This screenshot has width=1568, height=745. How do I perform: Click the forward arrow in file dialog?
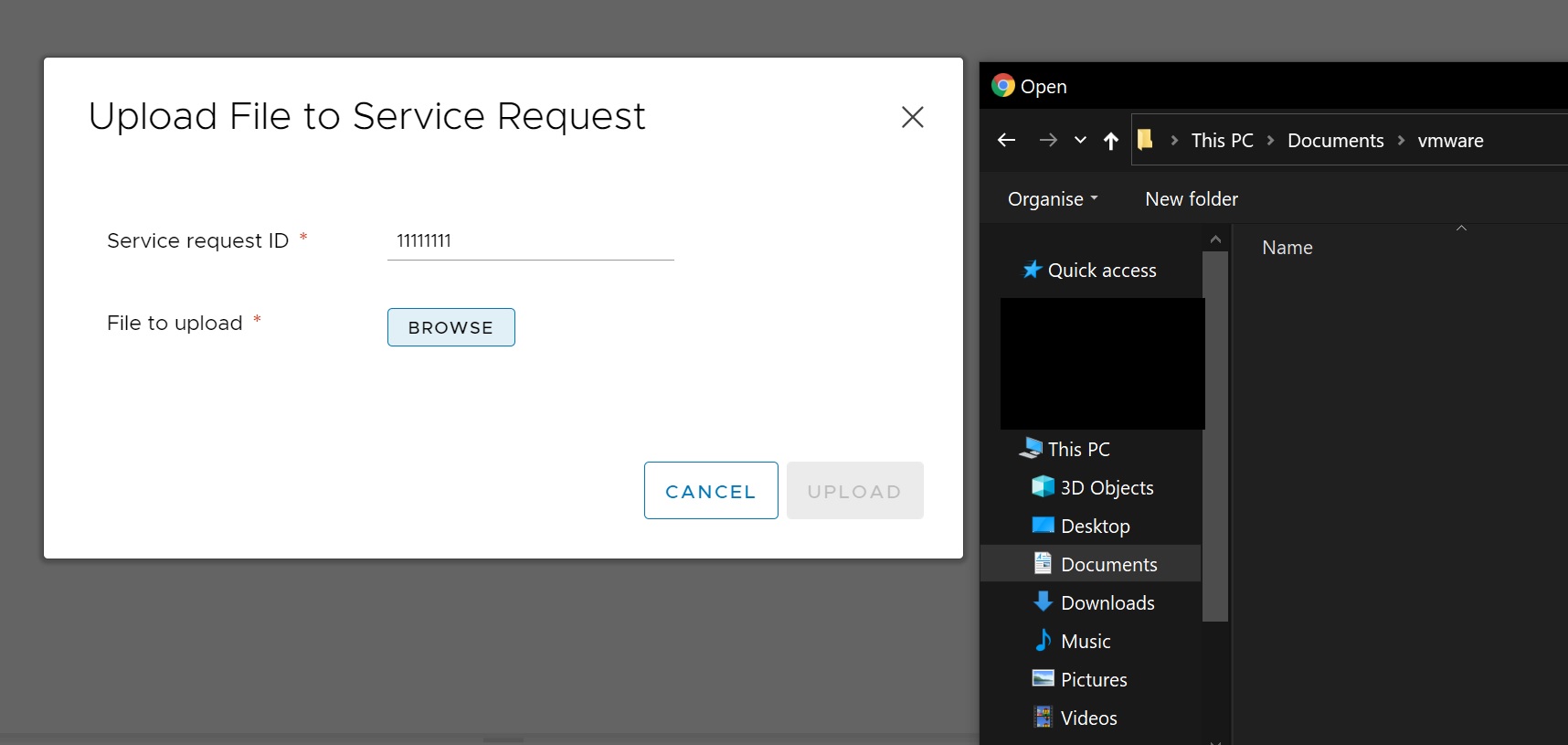click(x=1048, y=140)
